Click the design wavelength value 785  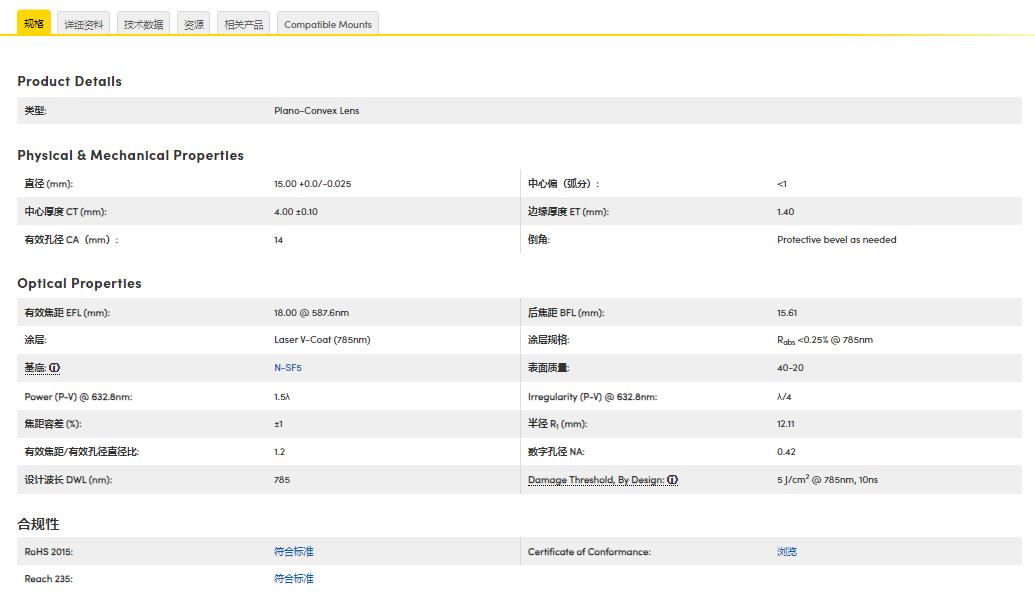(282, 480)
